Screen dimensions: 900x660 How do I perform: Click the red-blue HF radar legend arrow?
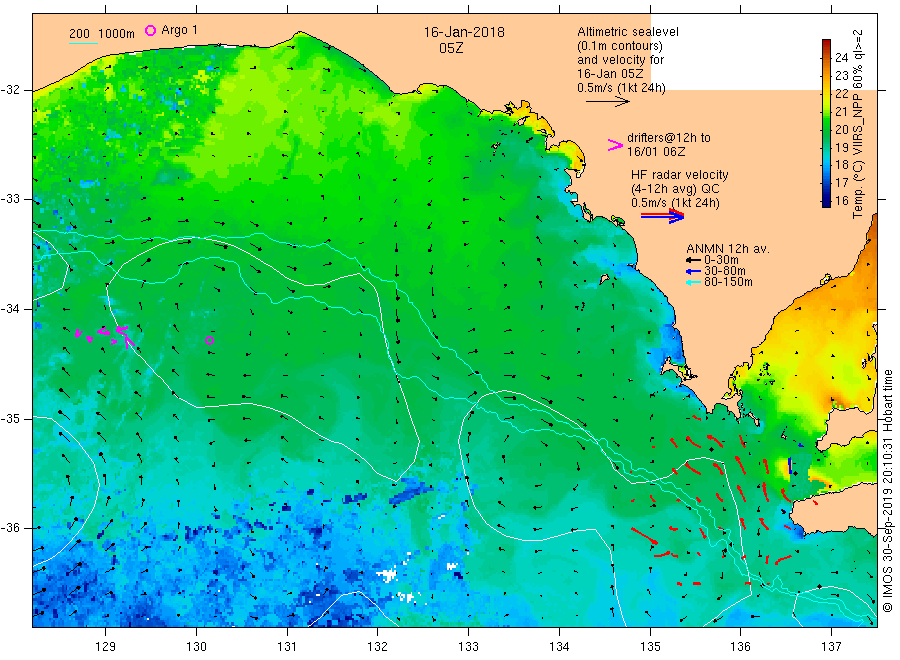coord(662,216)
